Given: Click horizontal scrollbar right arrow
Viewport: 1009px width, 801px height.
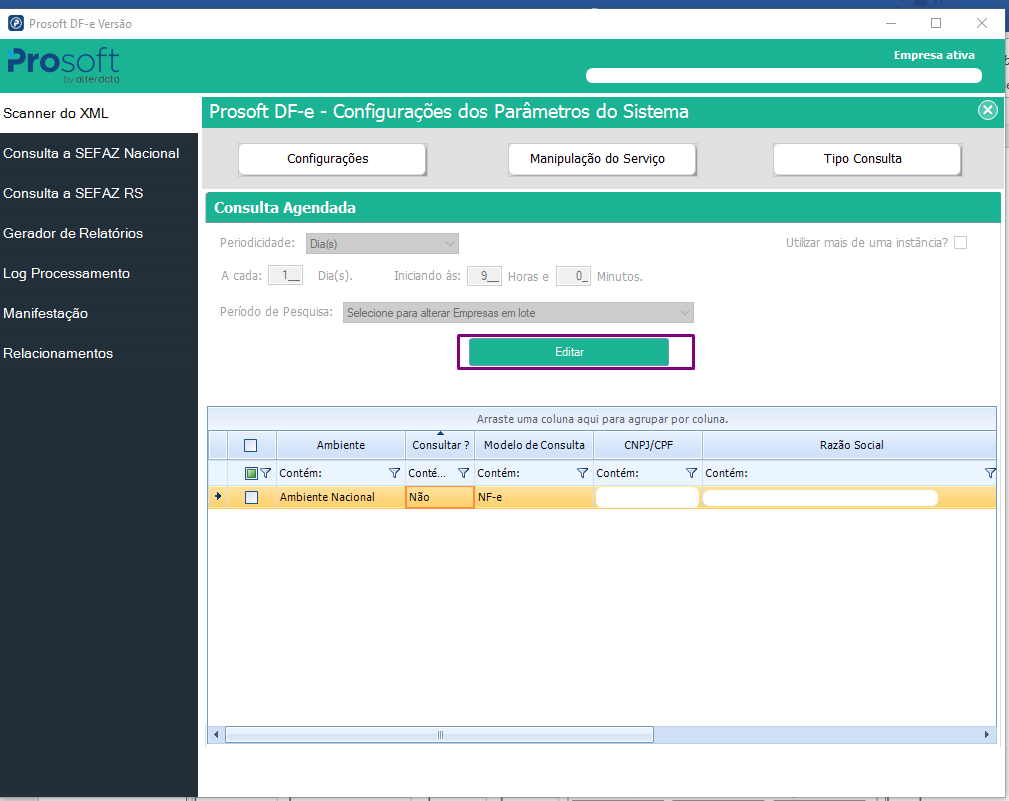Looking at the screenshot, I should coord(986,735).
